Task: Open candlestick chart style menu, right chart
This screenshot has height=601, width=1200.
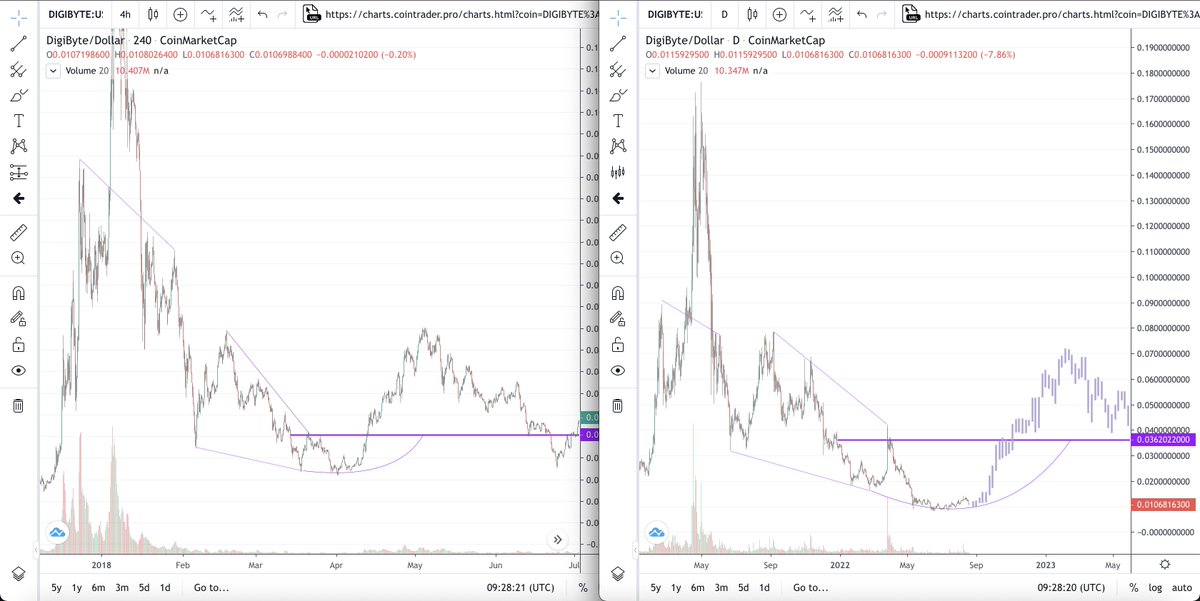Action: (750, 15)
